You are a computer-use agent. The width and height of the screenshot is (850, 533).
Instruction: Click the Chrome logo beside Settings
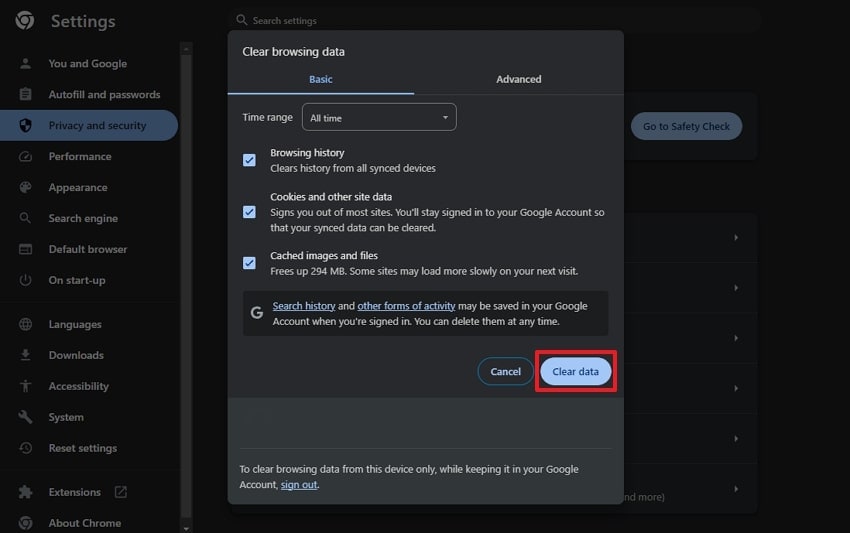point(25,21)
